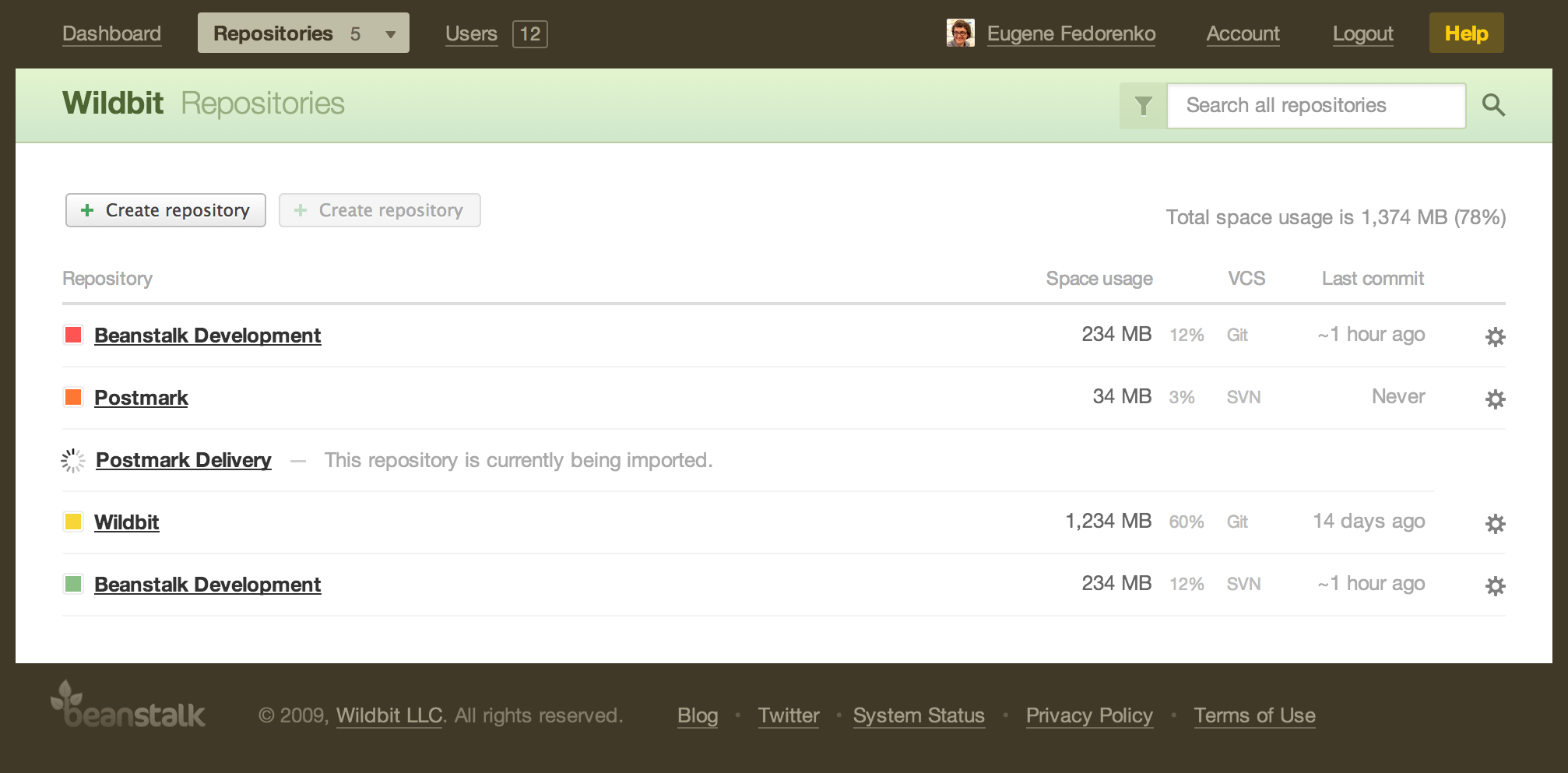Click the Postmark Delivery import spinner
Image resolution: width=1568 pixels, height=773 pixels.
point(73,461)
